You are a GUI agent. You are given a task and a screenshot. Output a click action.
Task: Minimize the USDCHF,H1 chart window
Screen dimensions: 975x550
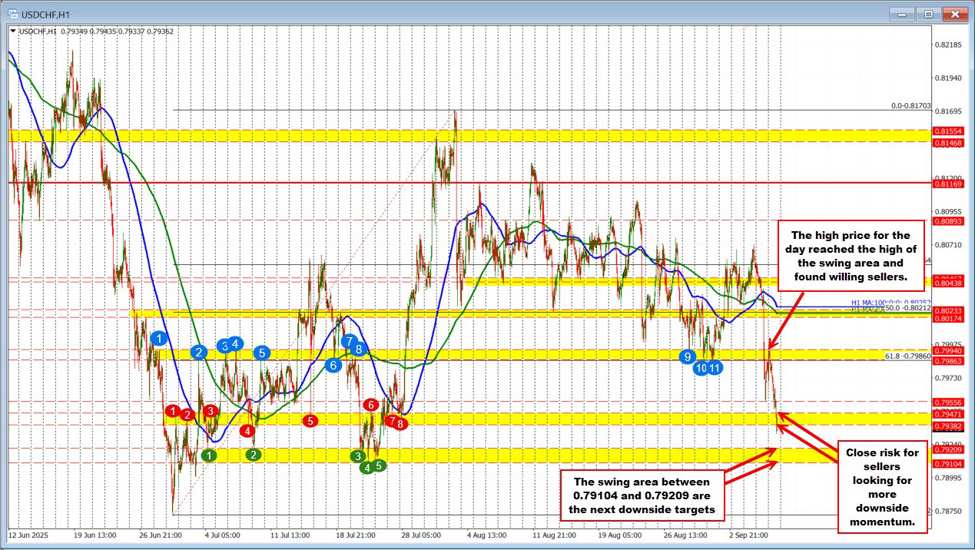coord(901,14)
